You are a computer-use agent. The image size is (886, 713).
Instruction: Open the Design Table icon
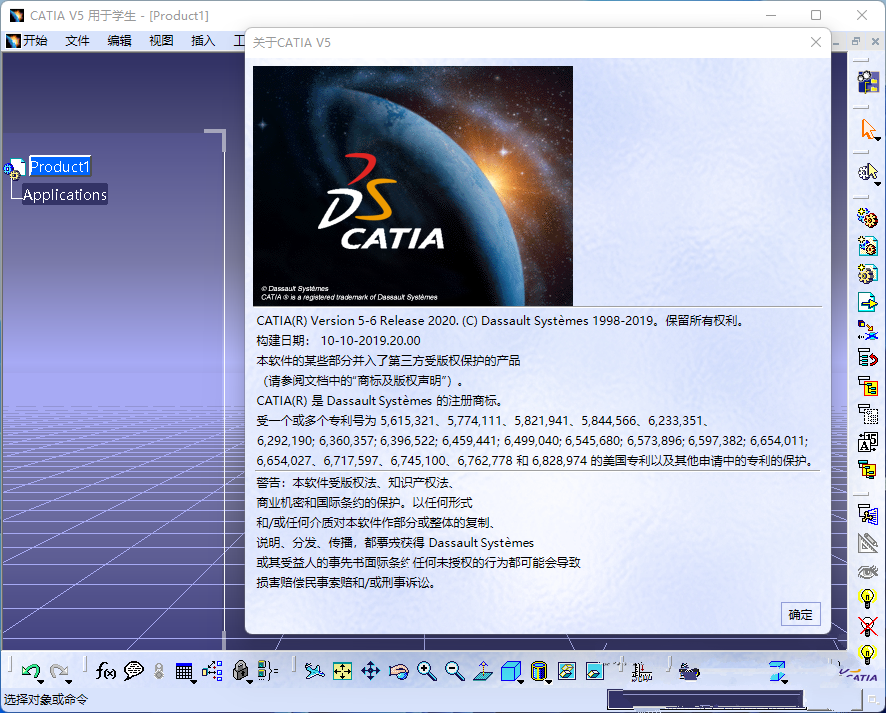click(x=184, y=671)
